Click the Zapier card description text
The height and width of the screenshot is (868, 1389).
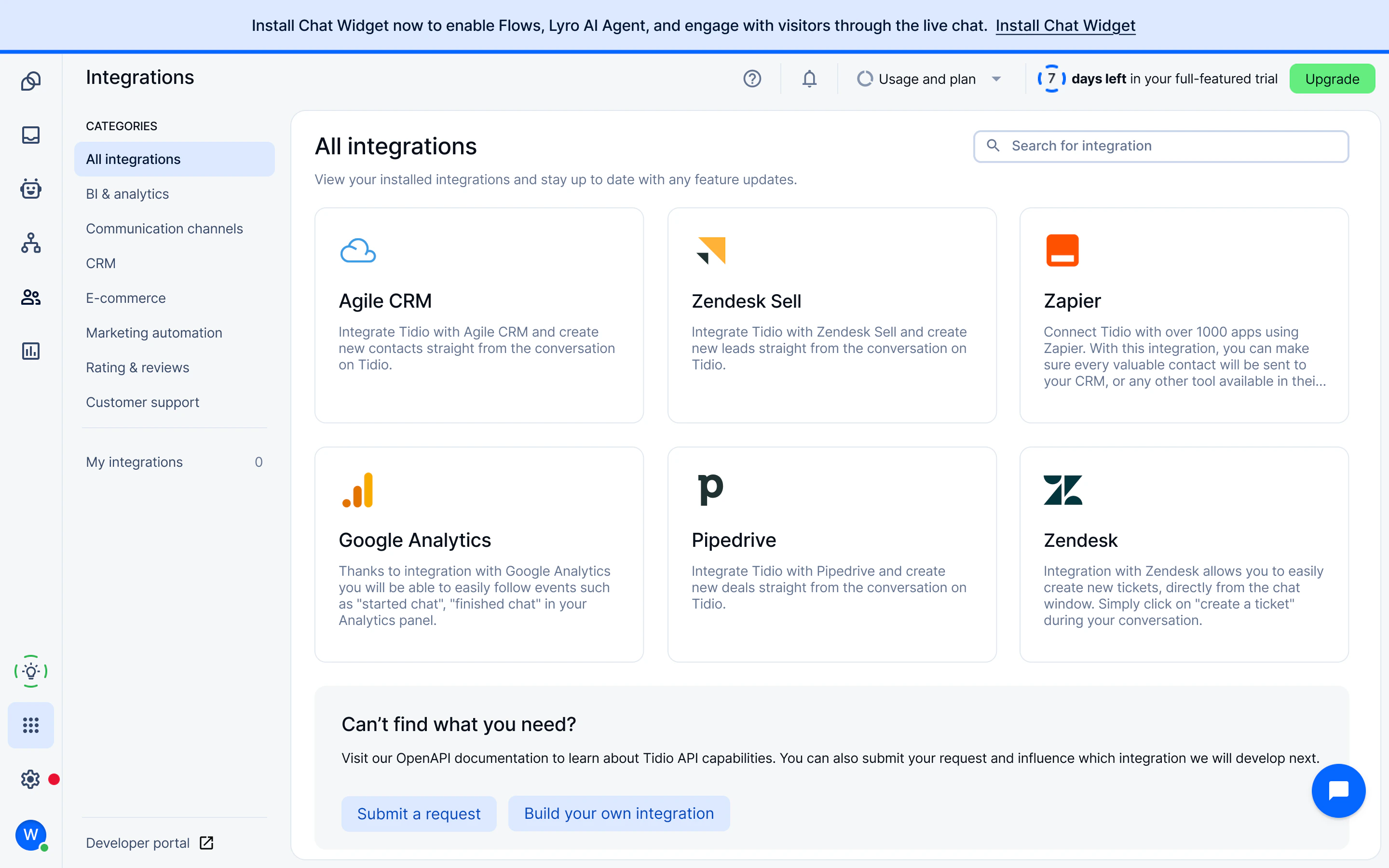tap(1185, 356)
